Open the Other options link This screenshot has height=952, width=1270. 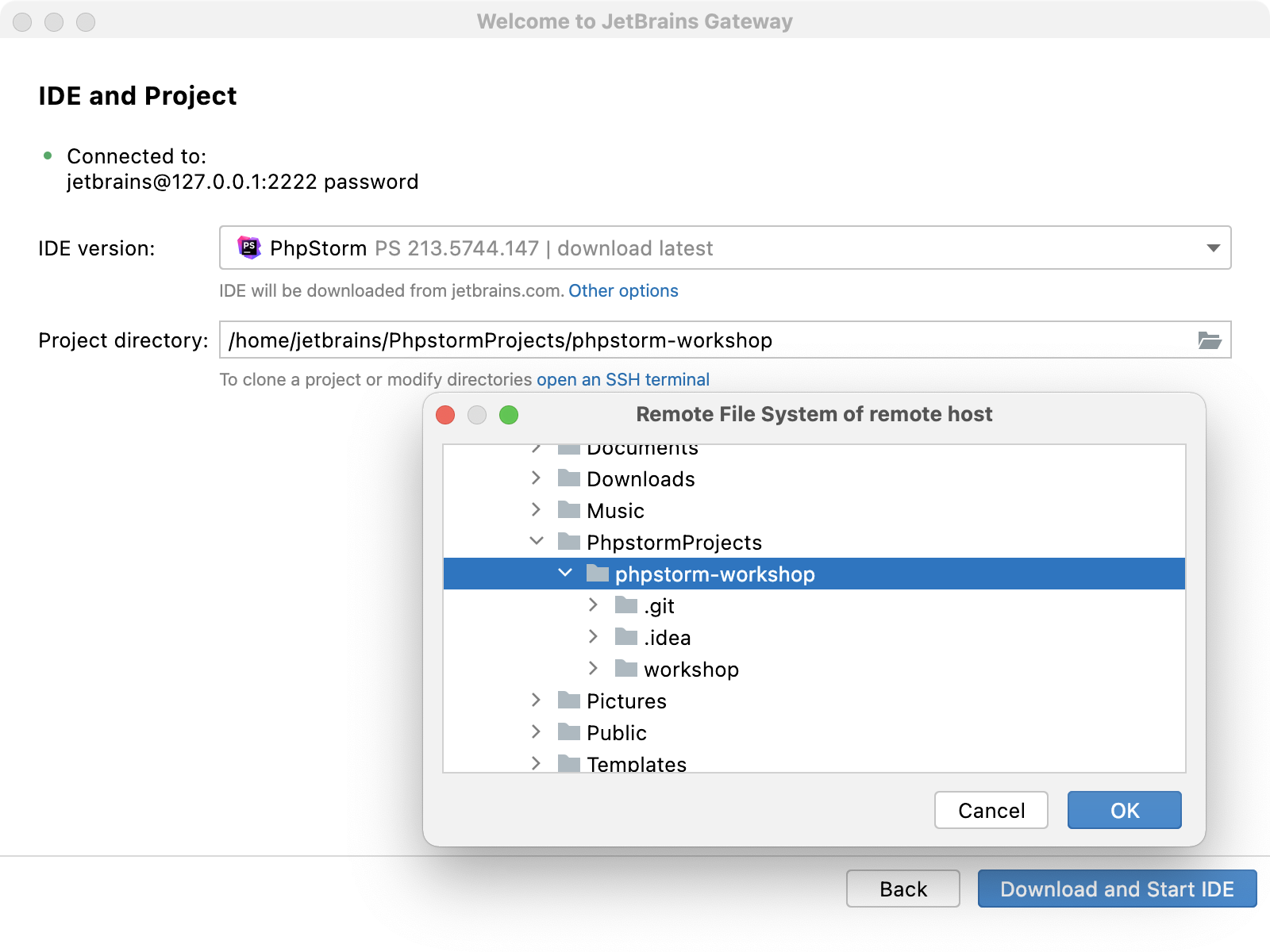(623, 290)
